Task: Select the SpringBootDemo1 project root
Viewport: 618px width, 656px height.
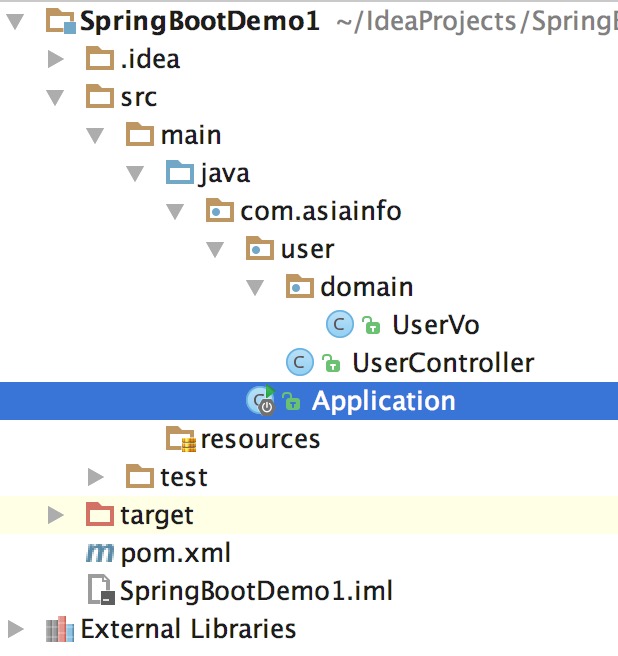Action: coord(199,21)
